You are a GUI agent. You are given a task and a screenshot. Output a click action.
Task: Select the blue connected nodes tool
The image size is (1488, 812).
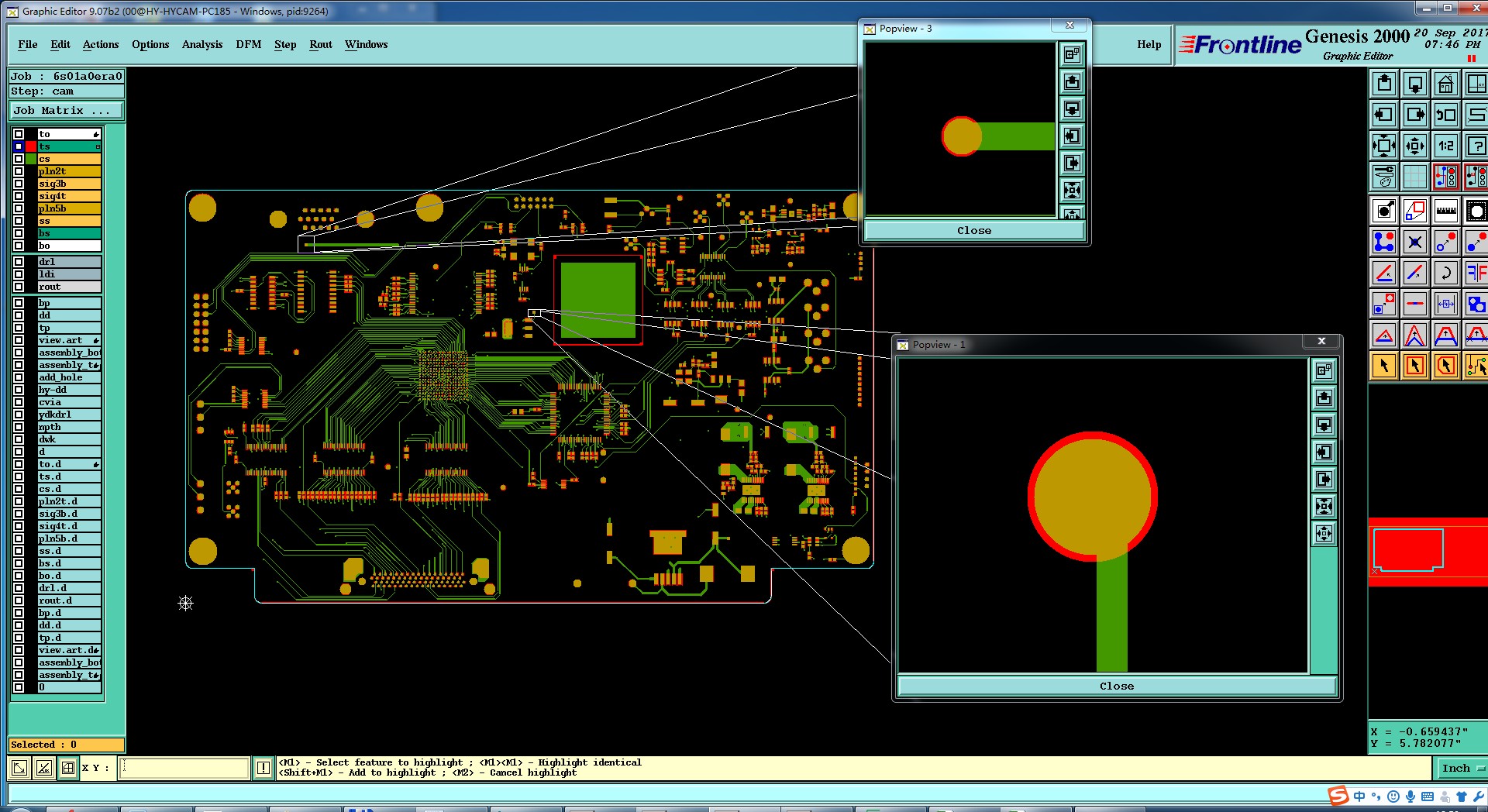[x=1384, y=242]
